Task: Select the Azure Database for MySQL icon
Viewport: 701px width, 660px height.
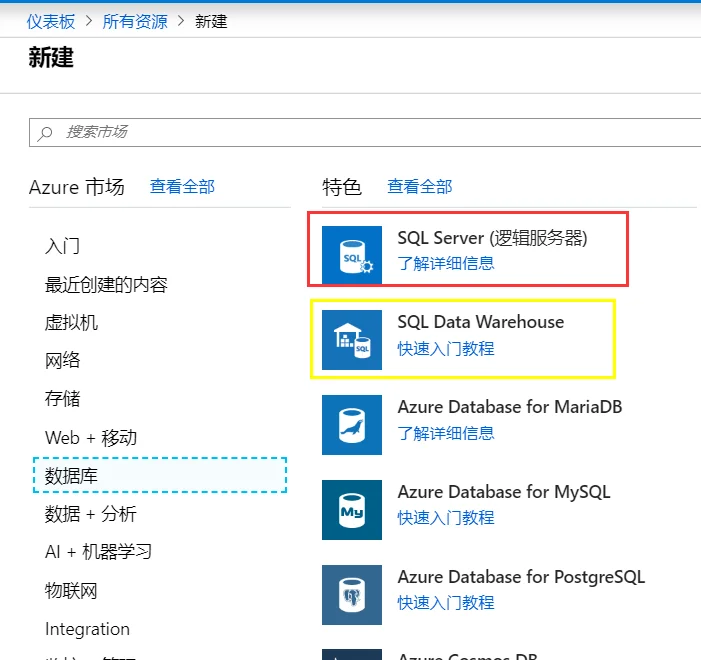Action: pyautogui.click(x=352, y=510)
